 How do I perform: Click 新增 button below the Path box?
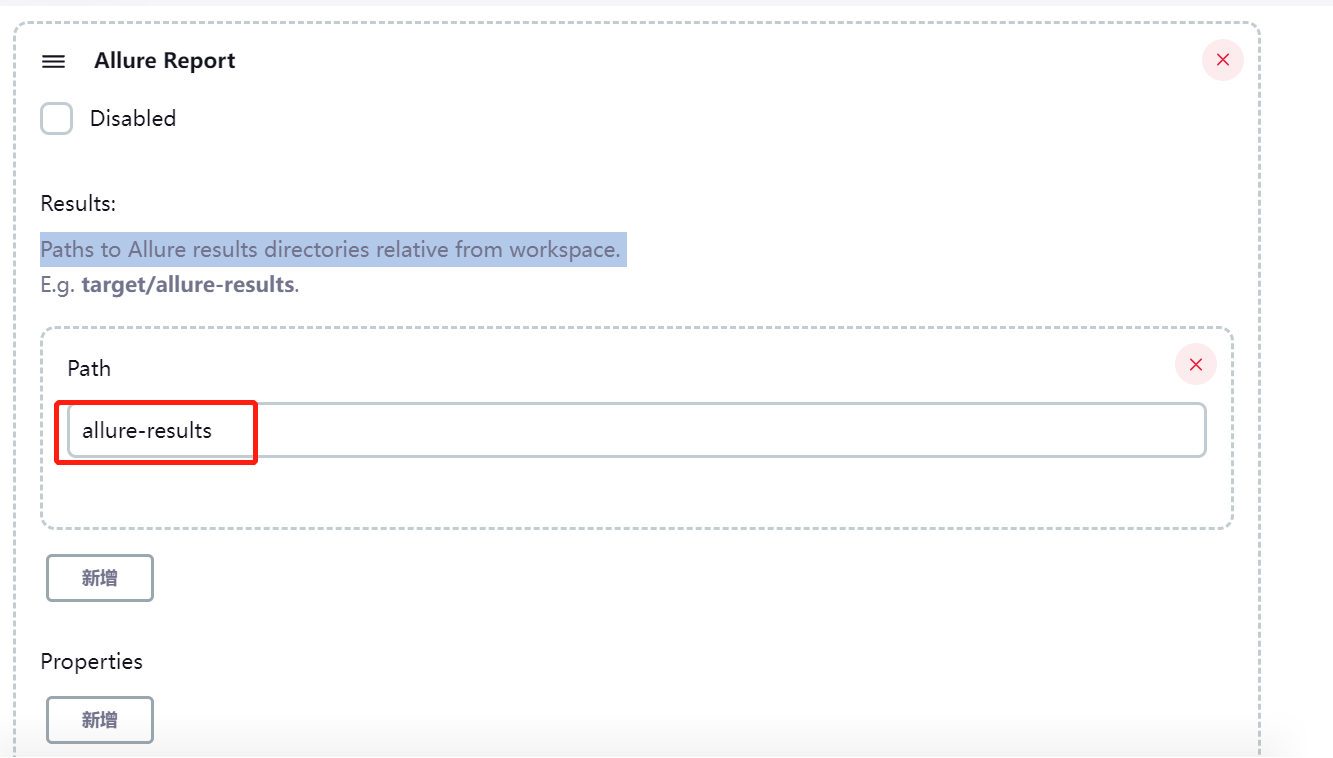100,578
